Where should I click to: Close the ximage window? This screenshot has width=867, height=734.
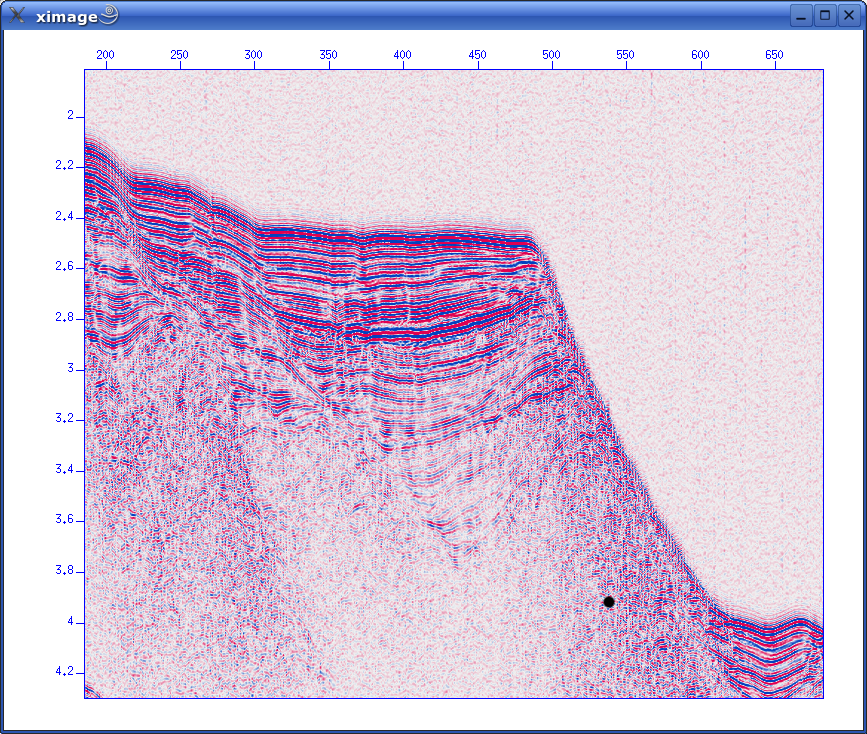click(x=848, y=15)
